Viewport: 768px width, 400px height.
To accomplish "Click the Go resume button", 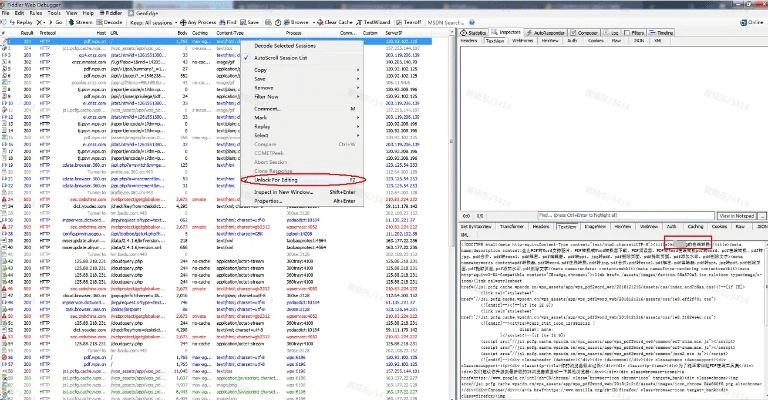I will (54, 21).
